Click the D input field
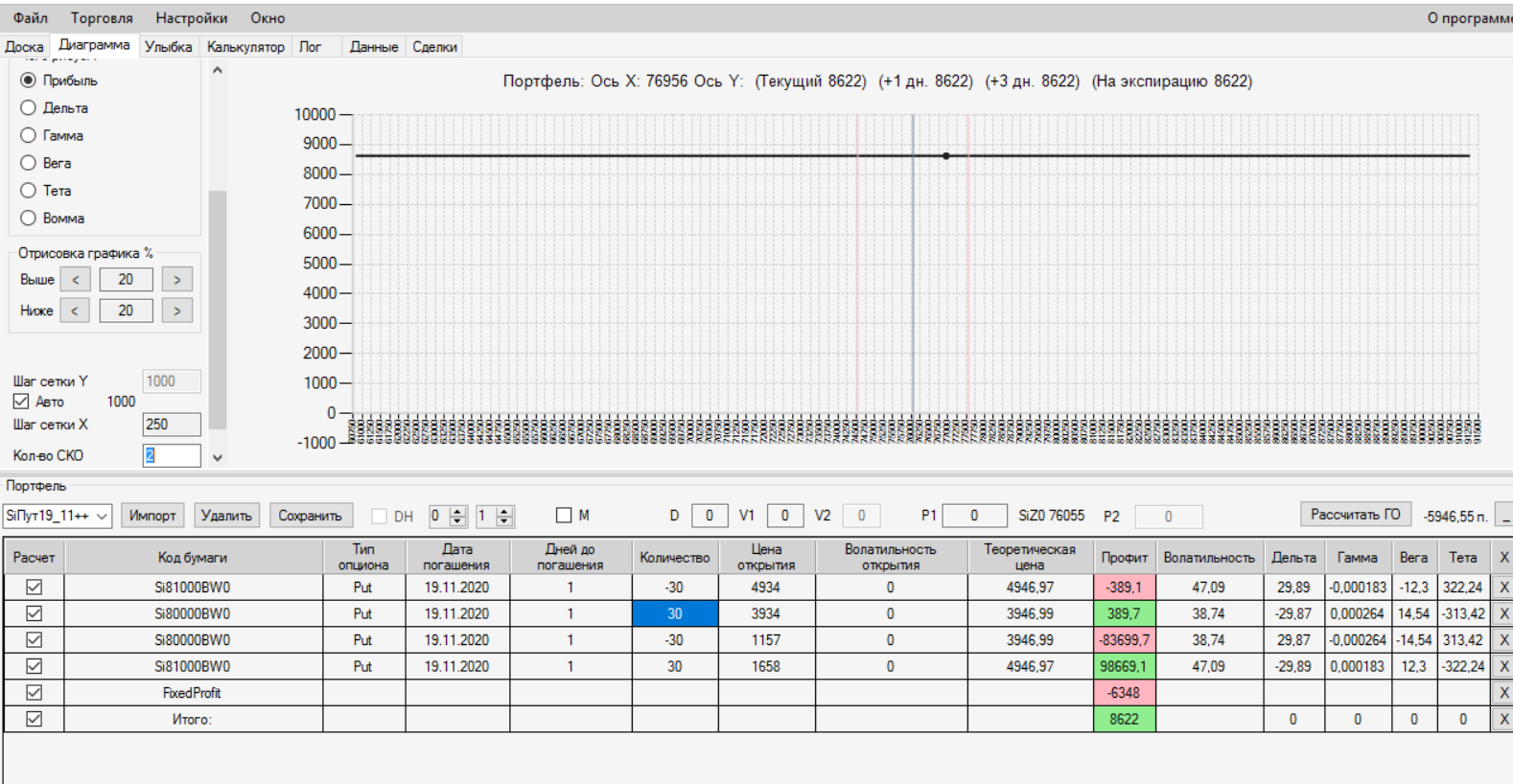 tap(710, 516)
